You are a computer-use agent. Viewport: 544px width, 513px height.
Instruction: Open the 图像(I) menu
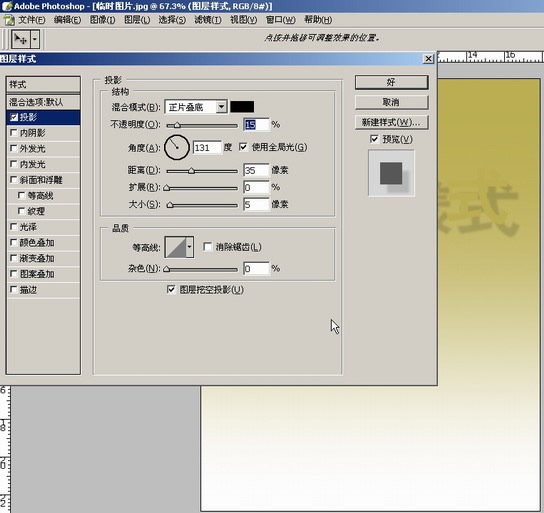pos(102,20)
